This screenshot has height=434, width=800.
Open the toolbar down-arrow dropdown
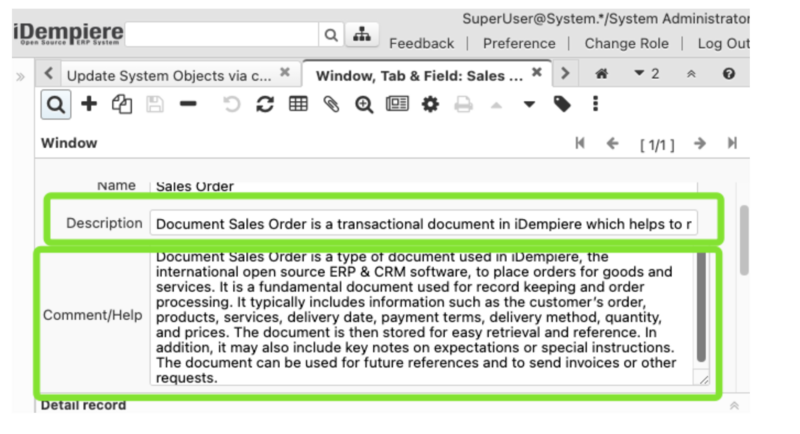(529, 104)
